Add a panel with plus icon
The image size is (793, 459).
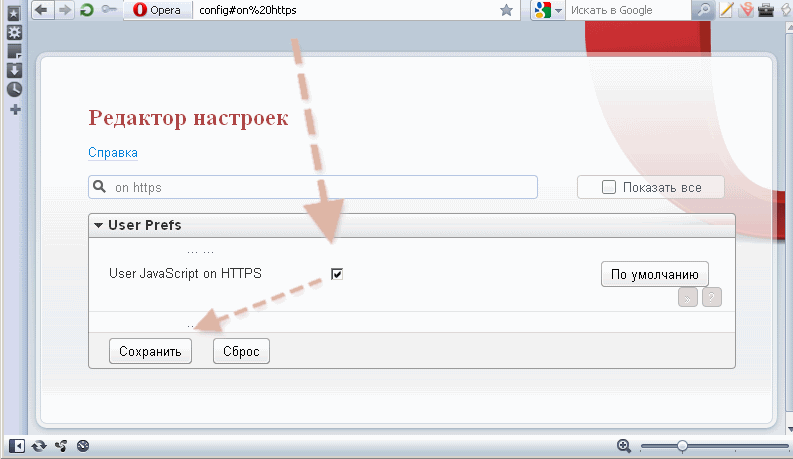coord(15,109)
